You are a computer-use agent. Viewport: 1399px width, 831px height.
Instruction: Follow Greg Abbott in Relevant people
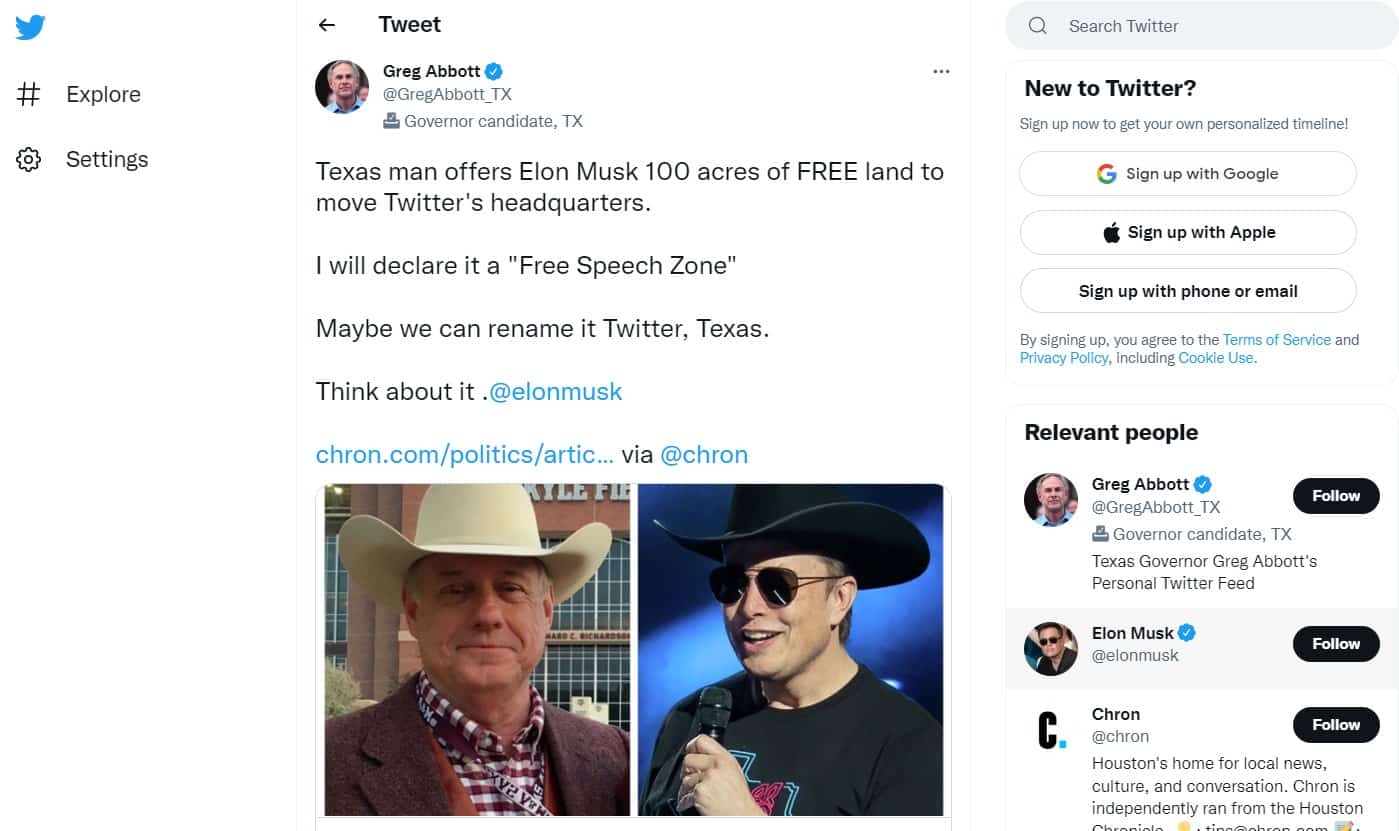pyautogui.click(x=1335, y=496)
